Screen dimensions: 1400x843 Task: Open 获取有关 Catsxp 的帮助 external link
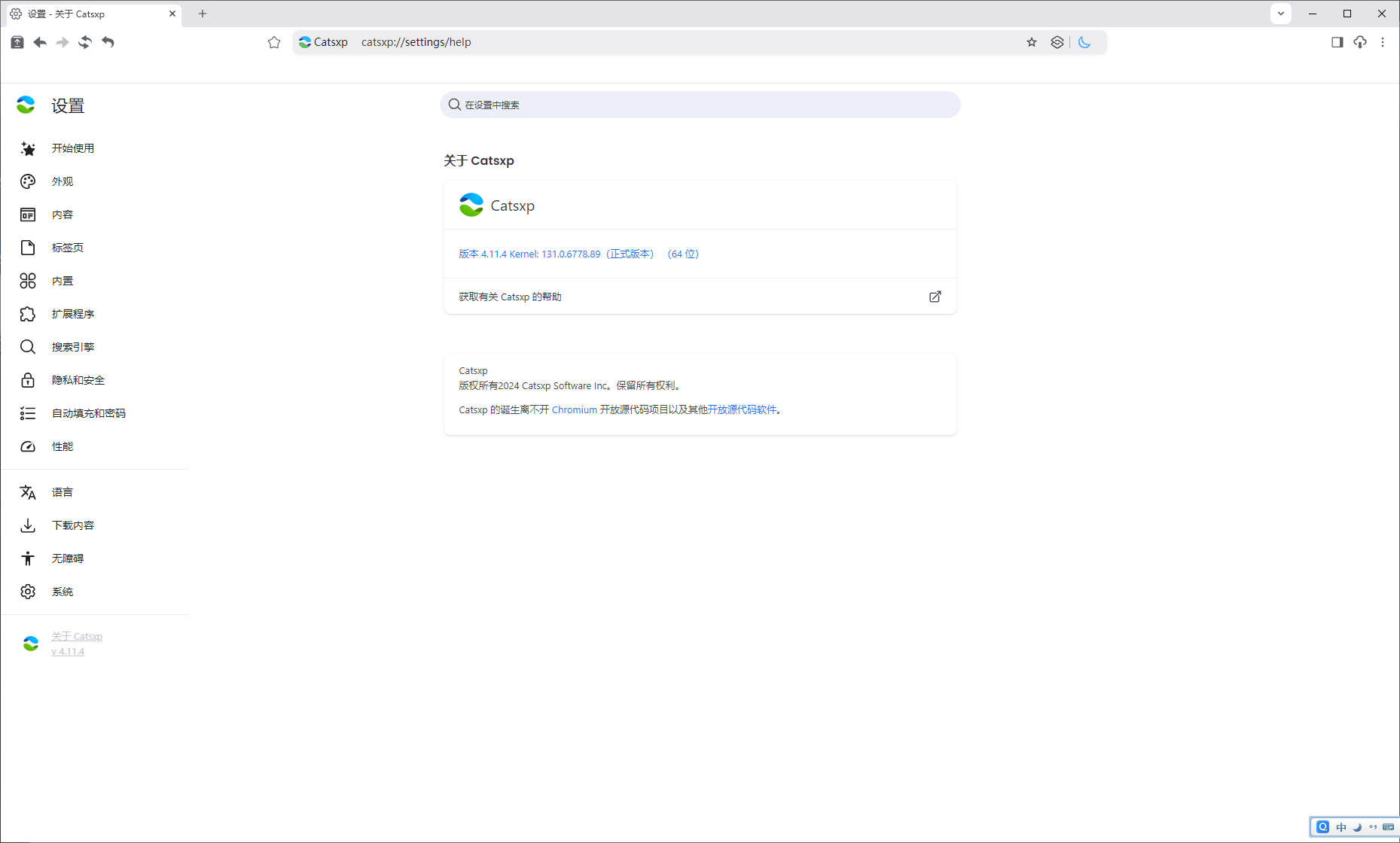pos(700,297)
